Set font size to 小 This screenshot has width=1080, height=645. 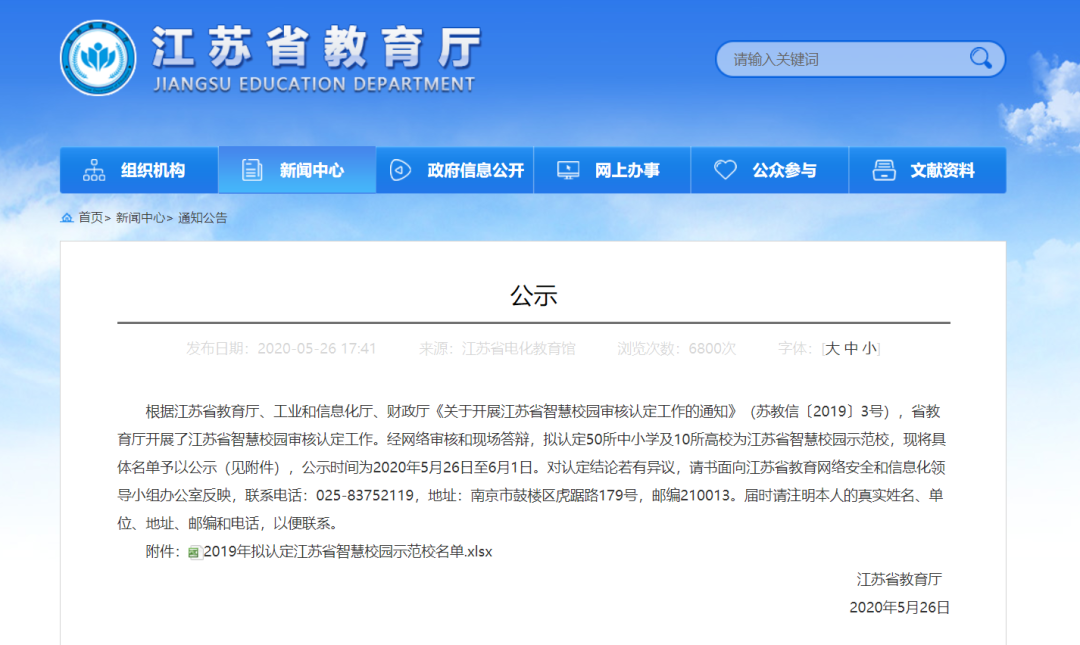[869, 348]
